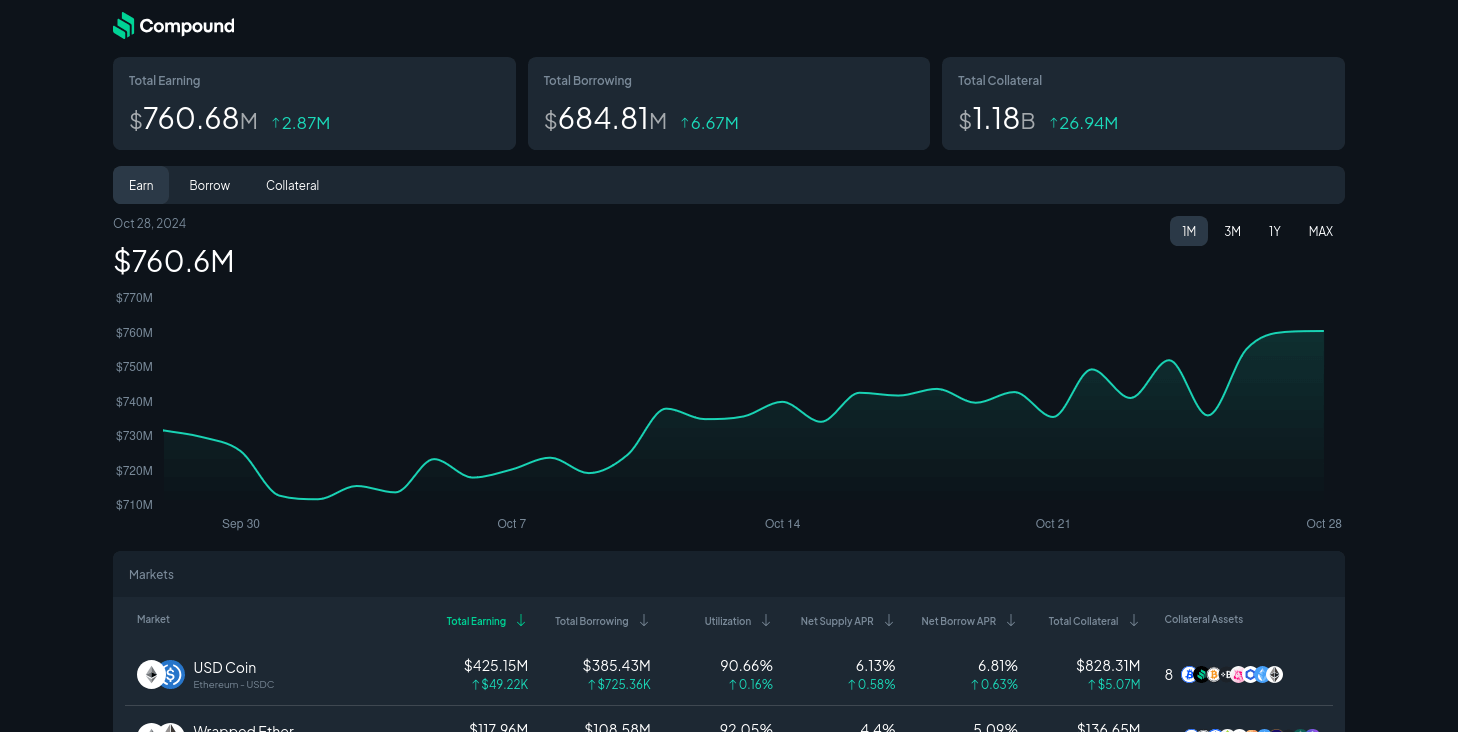Switch to the Earn tab
Screen dimensions: 1458x732
click(x=141, y=185)
